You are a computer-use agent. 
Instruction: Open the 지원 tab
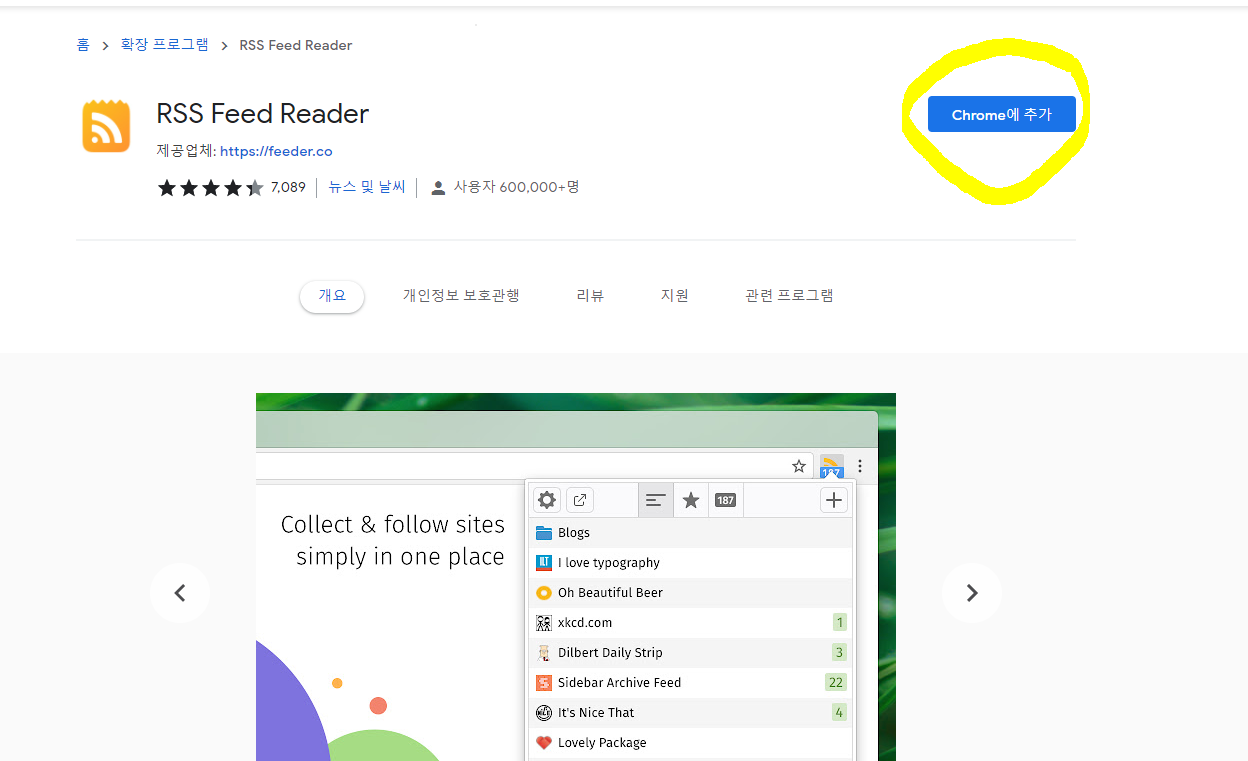coord(674,296)
